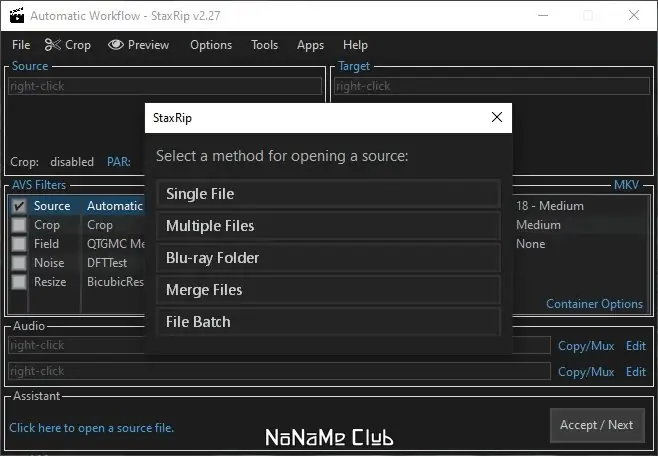This screenshot has height=456, width=658.
Task: Close the StaxRip source dialog
Action: 497,117
